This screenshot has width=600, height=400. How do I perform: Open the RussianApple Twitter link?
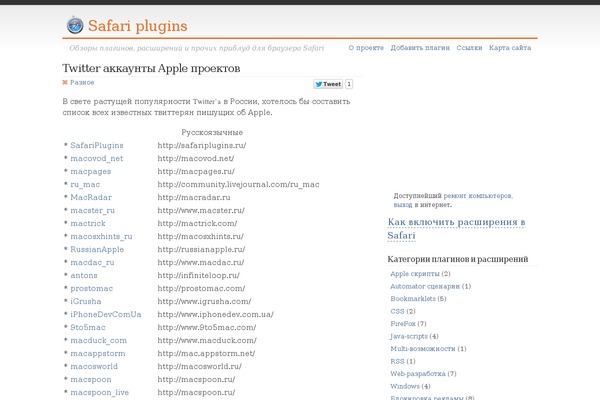coord(97,250)
